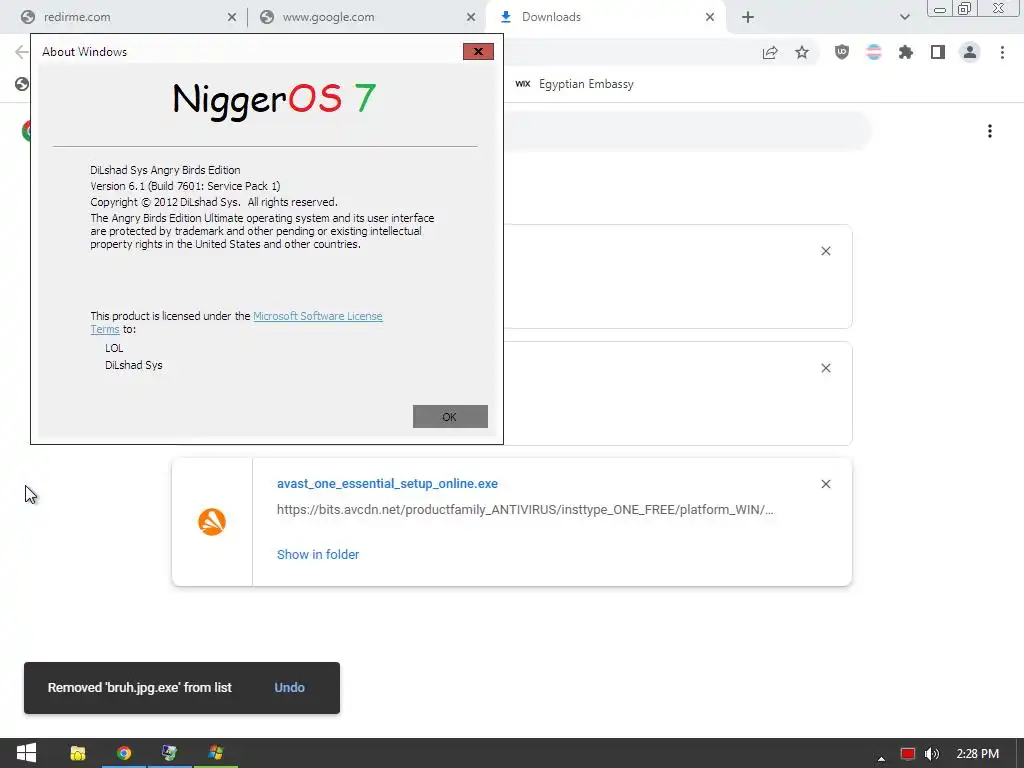The image size is (1024, 768).
Task: Toggle the browser side panel
Action: (x=938, y=52)
